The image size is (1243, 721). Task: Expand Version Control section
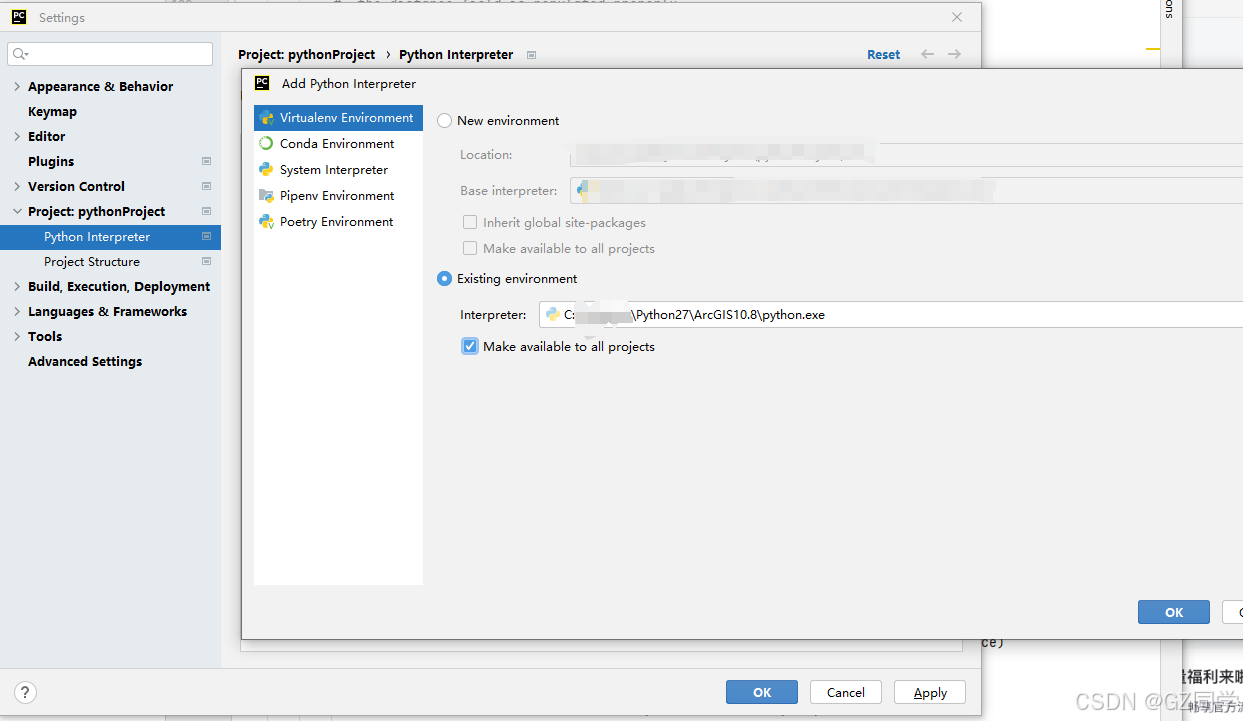point(17,187)
